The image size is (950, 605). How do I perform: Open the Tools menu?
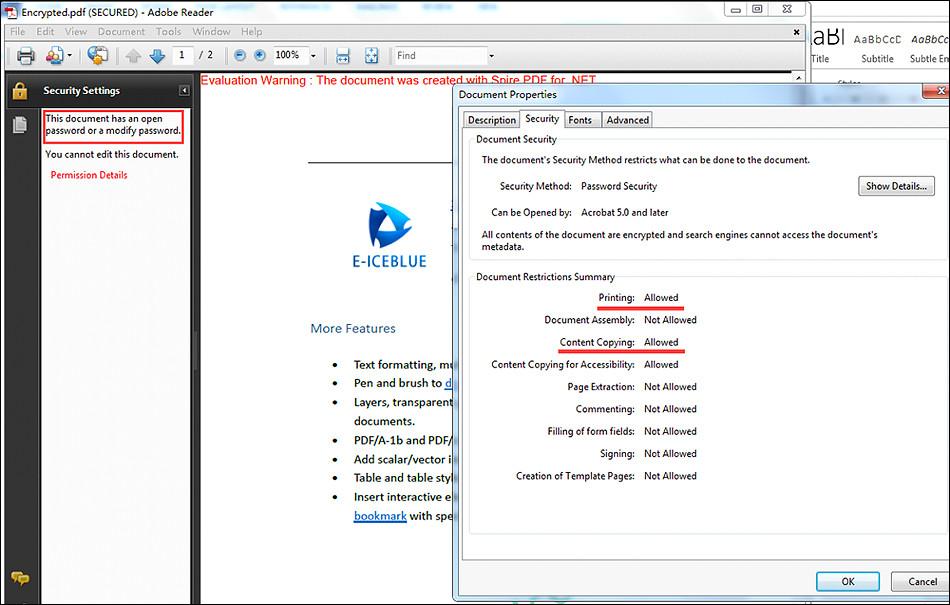(x=168, y=31)
